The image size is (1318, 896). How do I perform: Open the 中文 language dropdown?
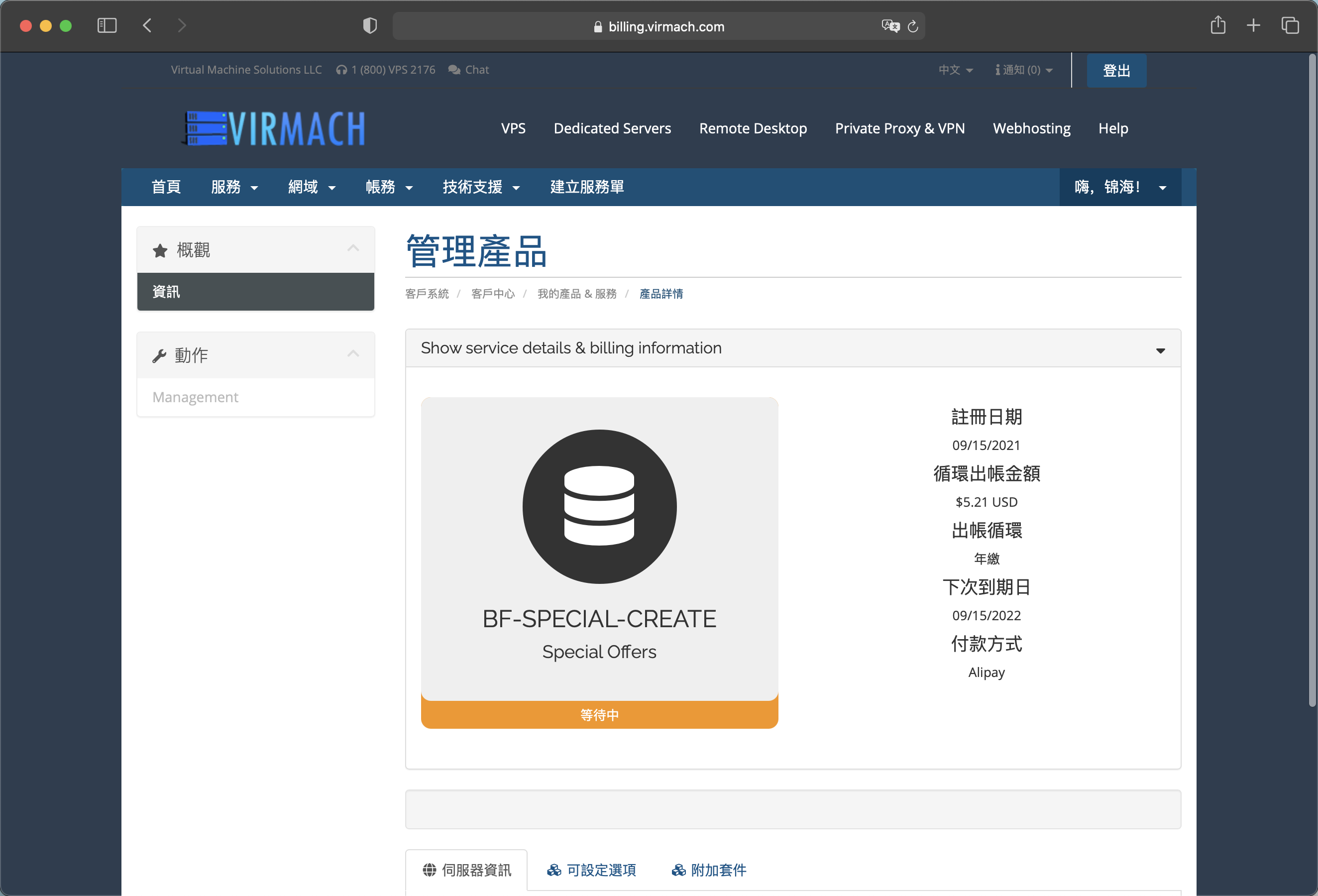click(x=955, y=70)
